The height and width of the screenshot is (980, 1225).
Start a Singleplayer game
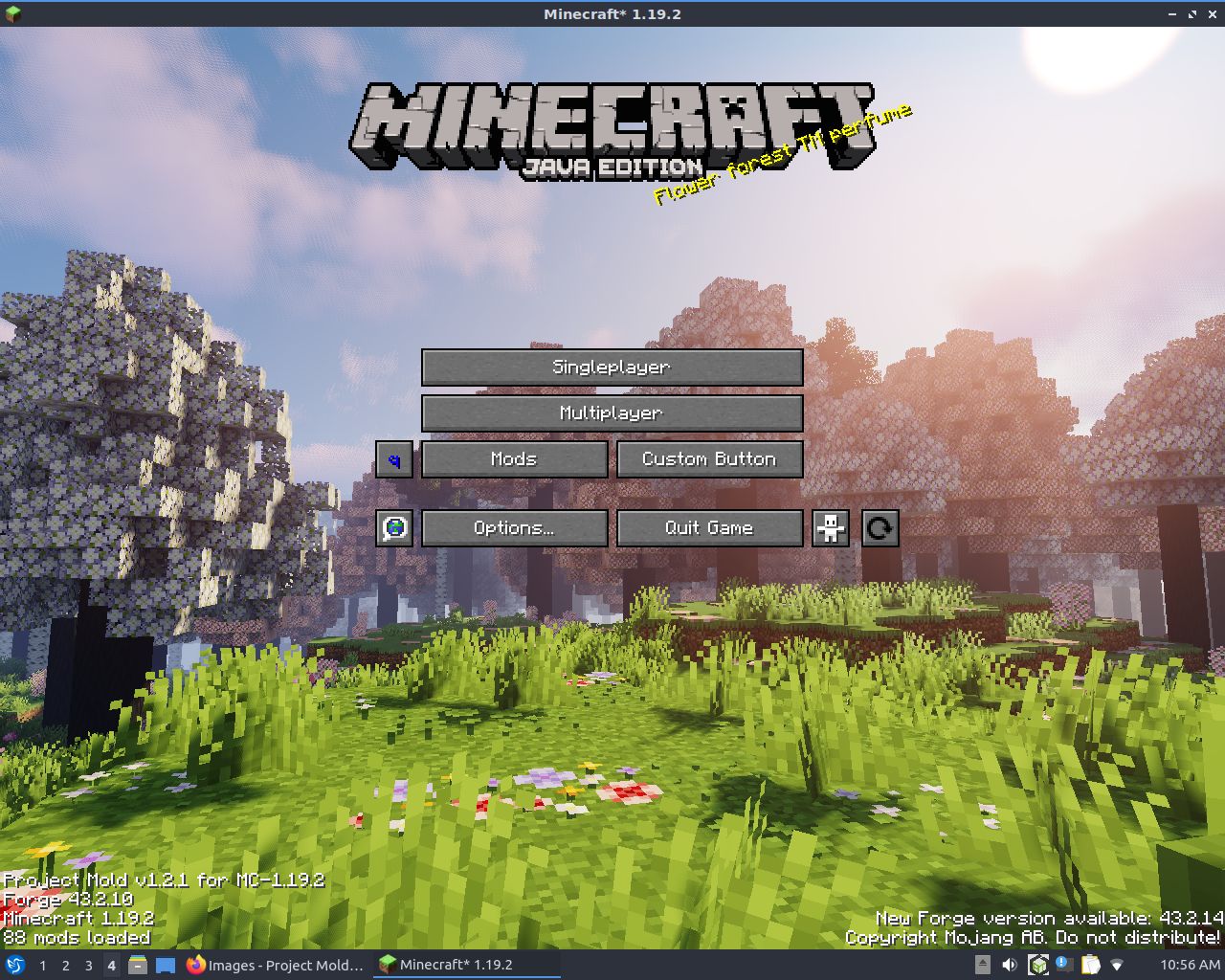pyautogui.click(x=612, y=367)
